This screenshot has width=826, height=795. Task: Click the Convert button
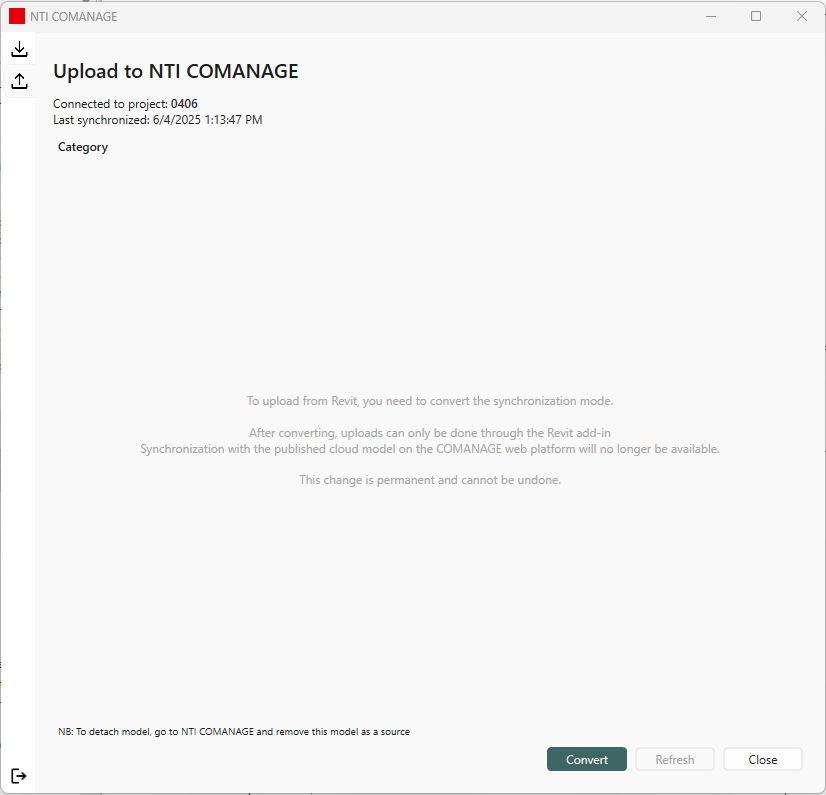click(x=587, y=759)
